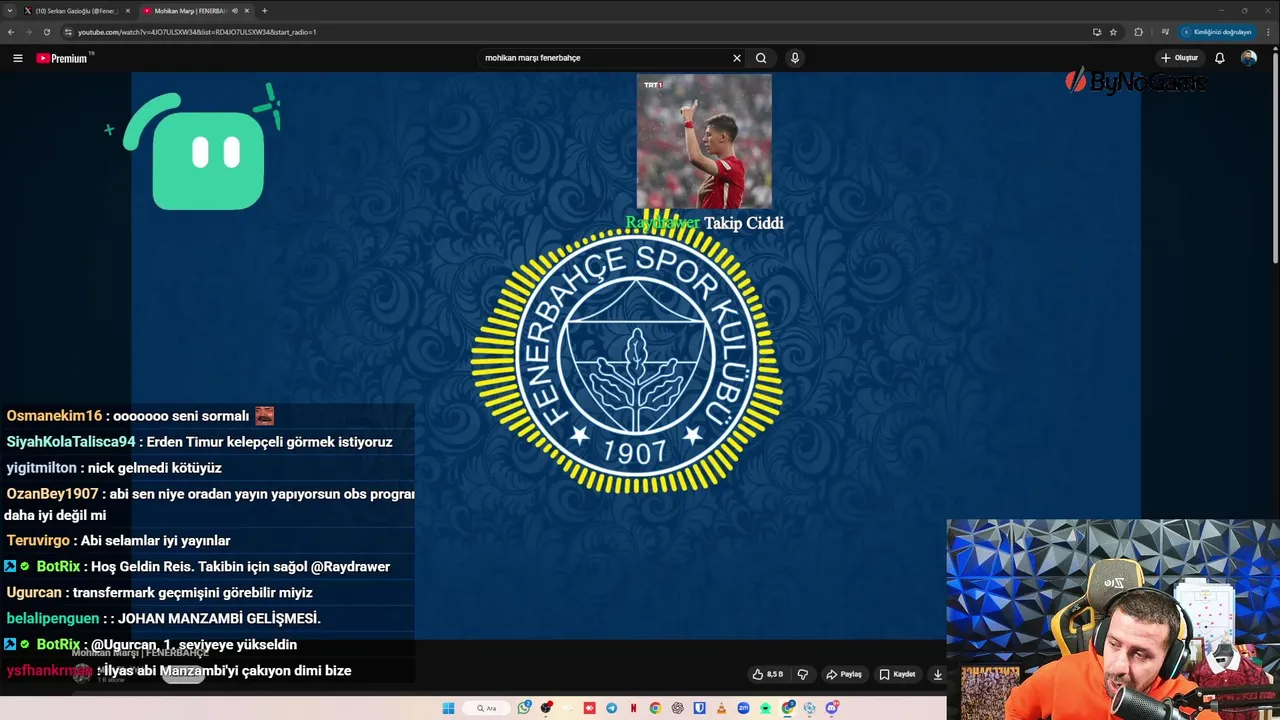Viewport: 1280px width, 720px height.
Task: Click the belalipenguen chat username
Action: click(53, 619)
